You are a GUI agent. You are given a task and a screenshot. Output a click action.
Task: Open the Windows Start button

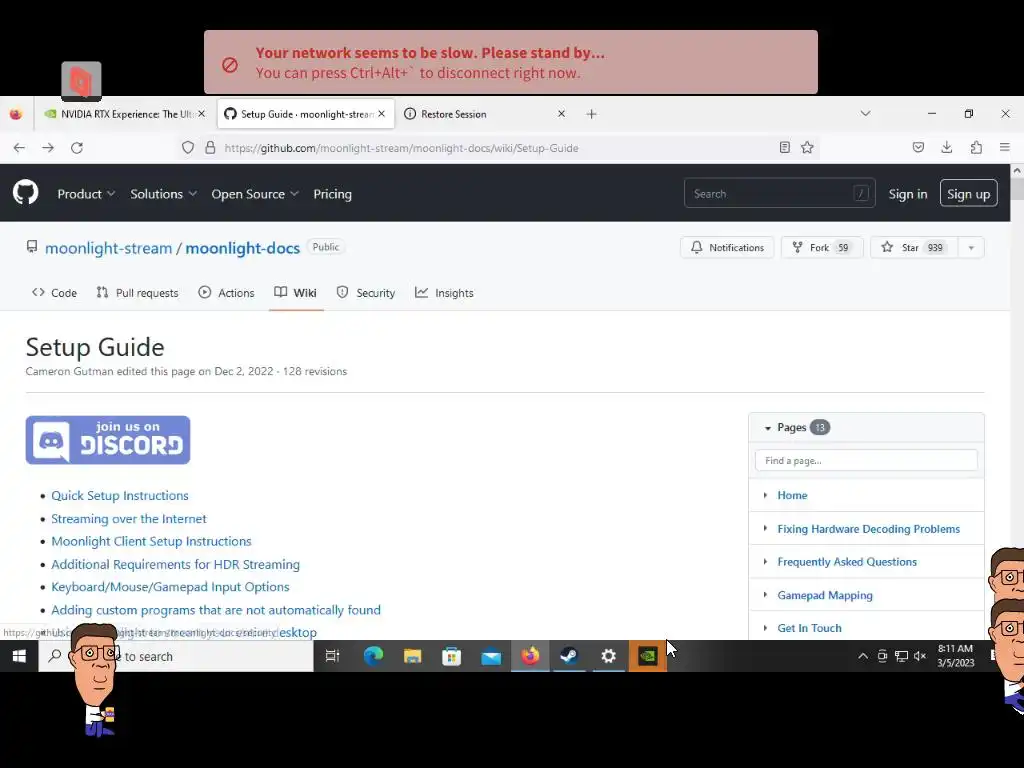pyautogui.click(x=19, y=656)
